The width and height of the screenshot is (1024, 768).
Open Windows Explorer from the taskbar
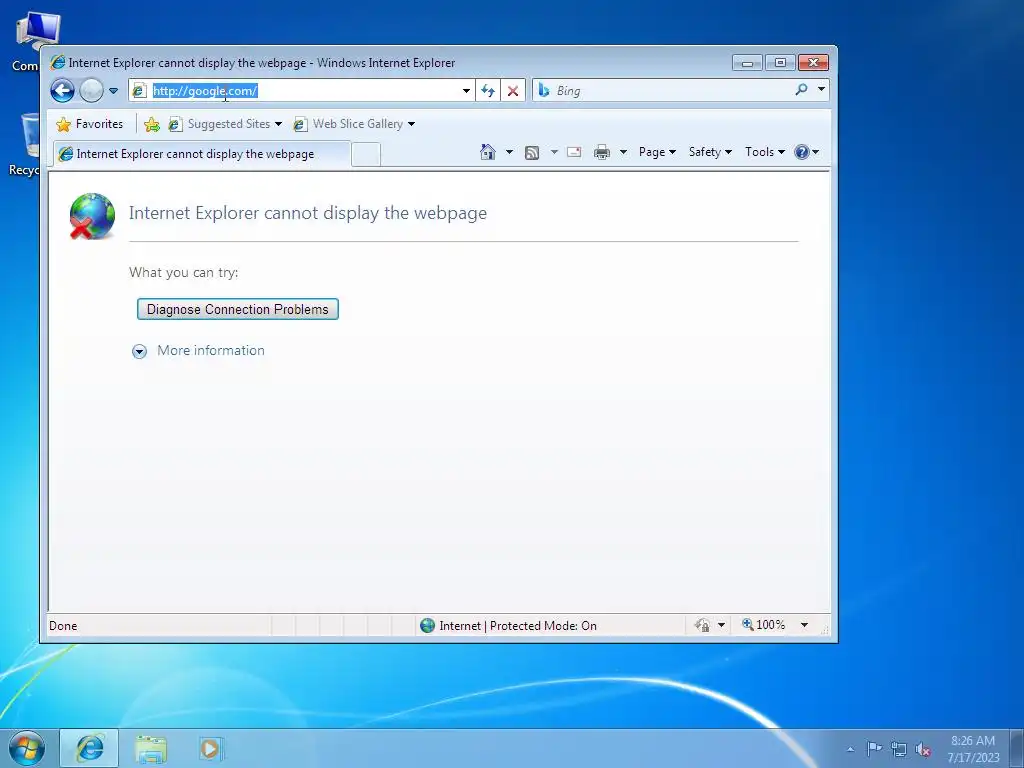click(x=151, y=748)
